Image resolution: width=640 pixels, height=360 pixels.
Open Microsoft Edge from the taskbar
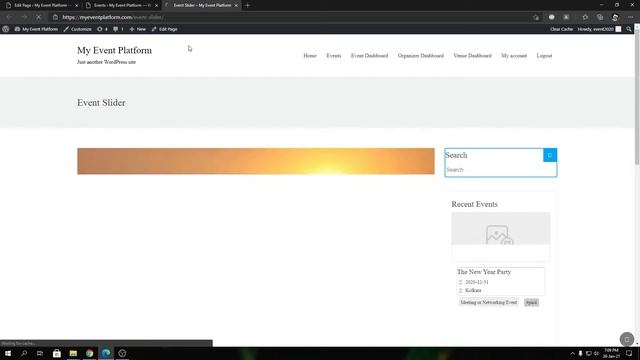coord(106,353)
